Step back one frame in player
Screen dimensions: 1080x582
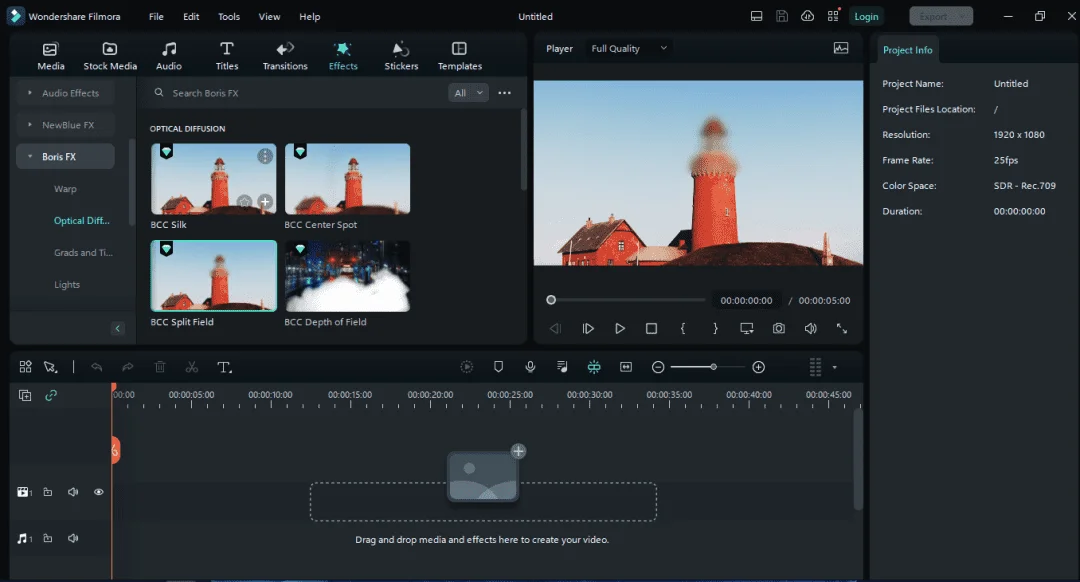[555, 329]
